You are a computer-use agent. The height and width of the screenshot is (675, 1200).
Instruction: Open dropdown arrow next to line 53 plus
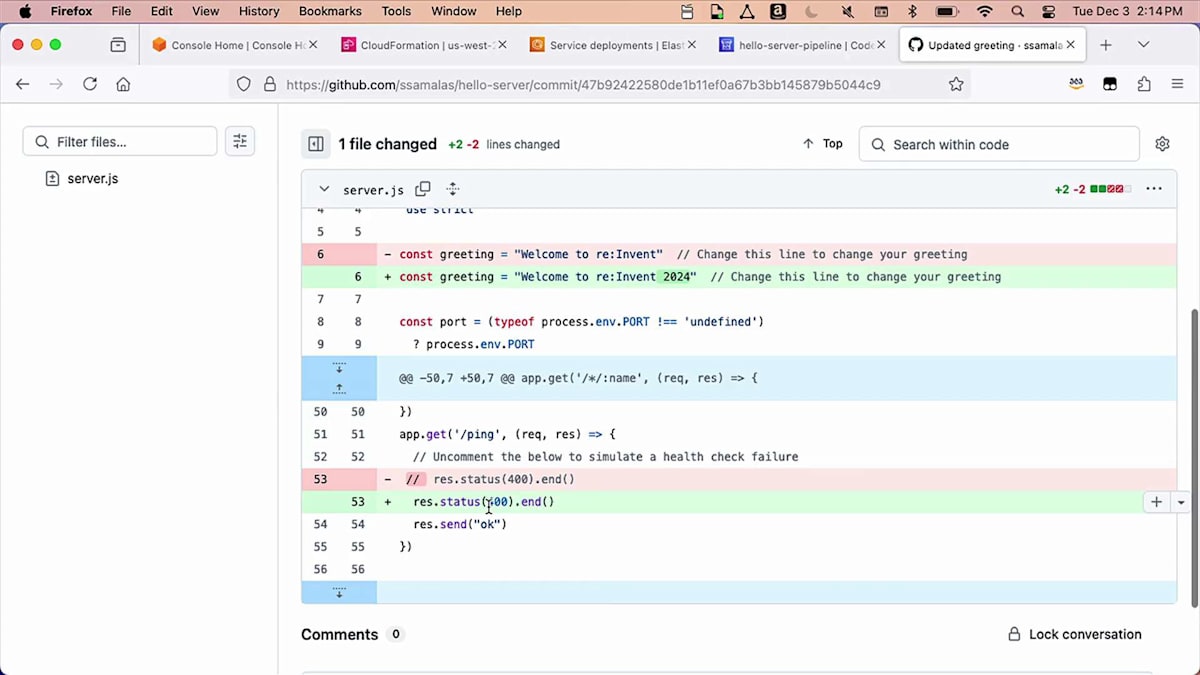tap(1181, 502)
